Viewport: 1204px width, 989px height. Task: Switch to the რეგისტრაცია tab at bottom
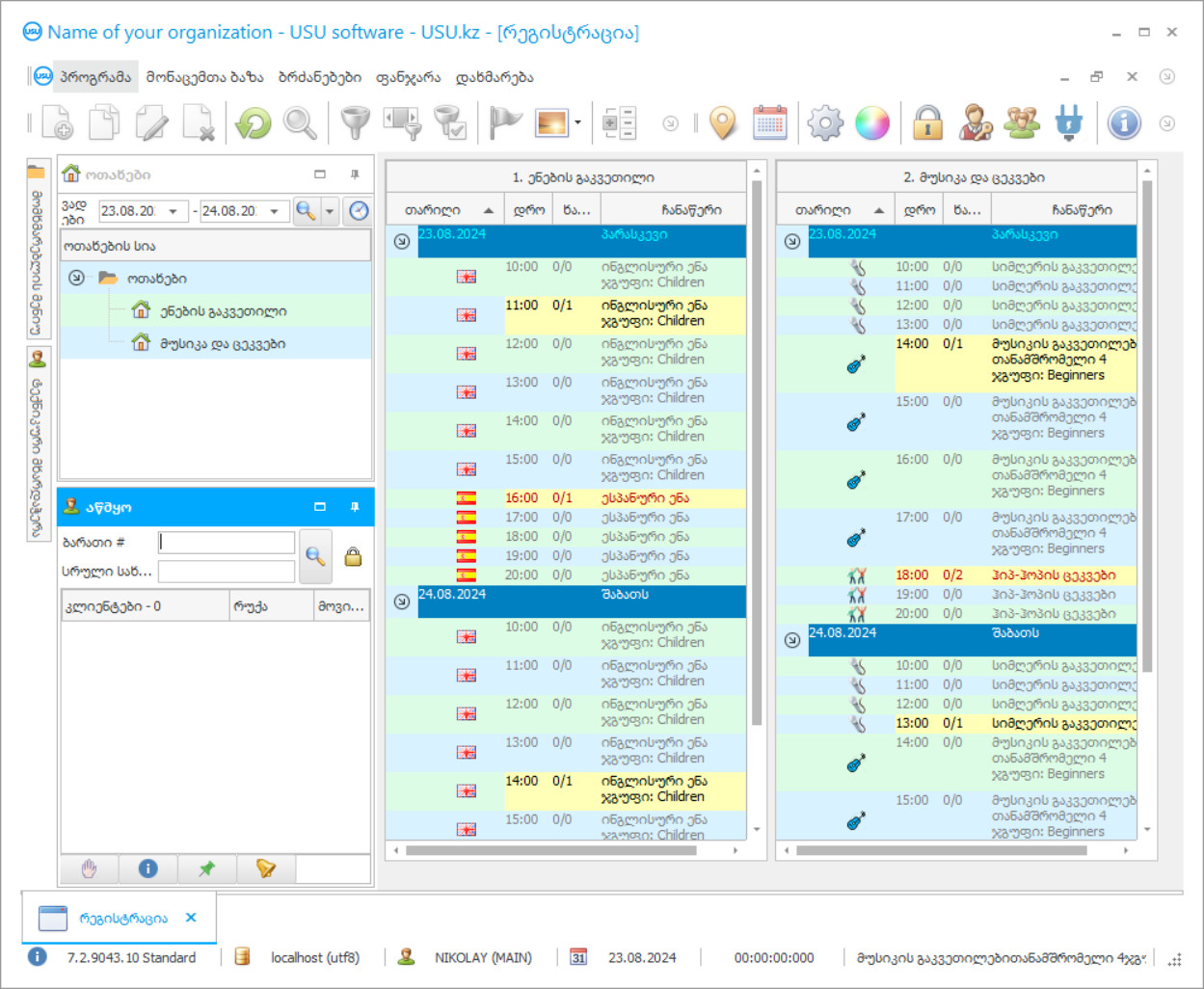[x=122, y=918]
